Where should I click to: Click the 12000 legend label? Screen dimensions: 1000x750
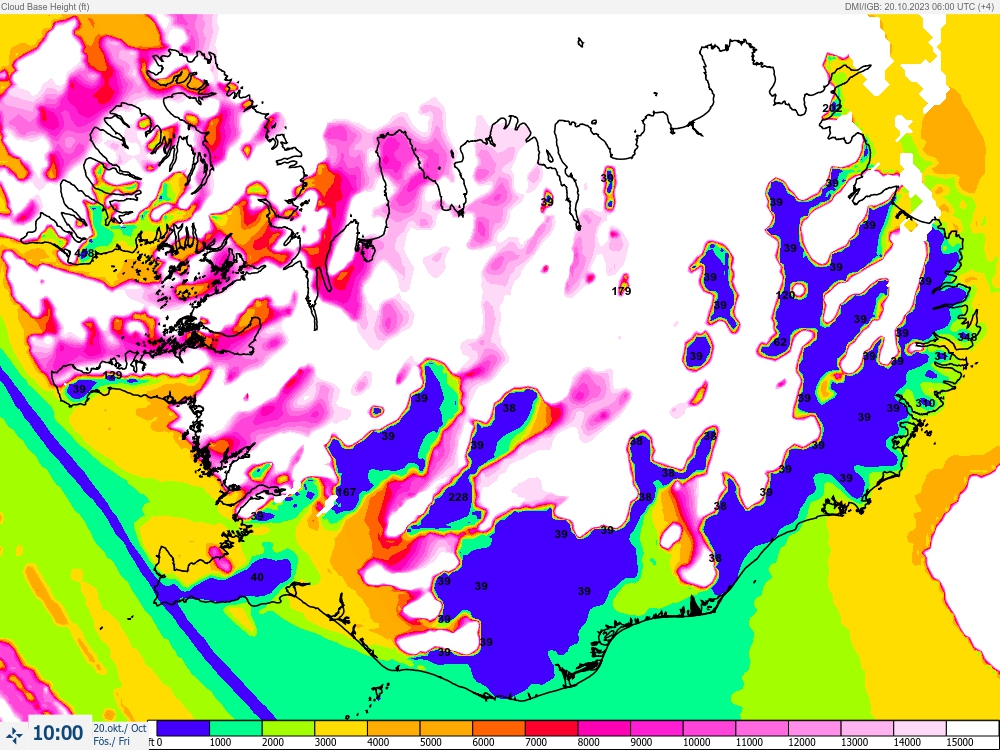(x=802, y=742)
